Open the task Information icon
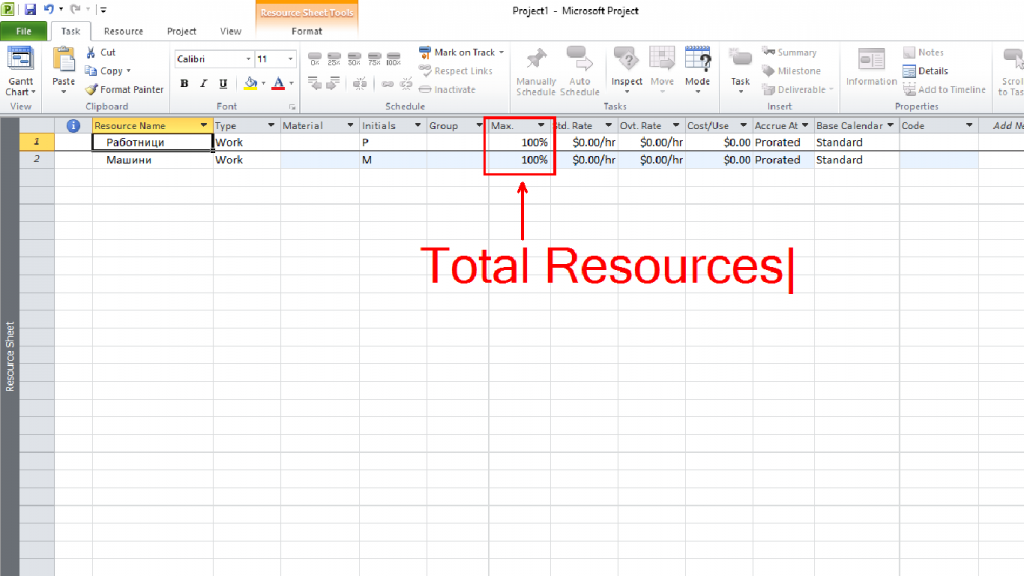1024x576 pixels. pos(871,60)
